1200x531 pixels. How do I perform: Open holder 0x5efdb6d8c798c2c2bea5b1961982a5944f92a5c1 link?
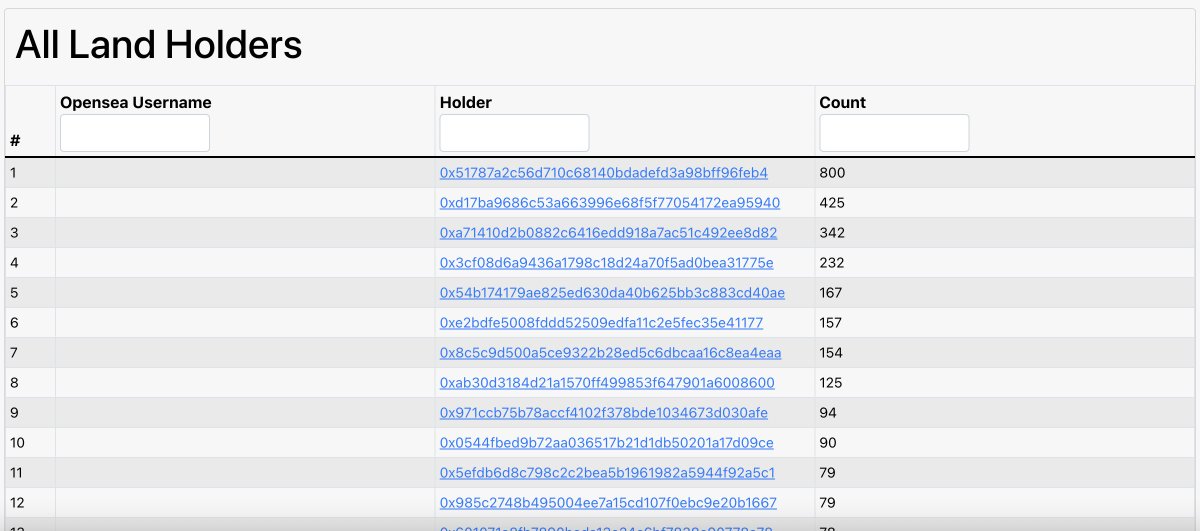coord(607,473)
